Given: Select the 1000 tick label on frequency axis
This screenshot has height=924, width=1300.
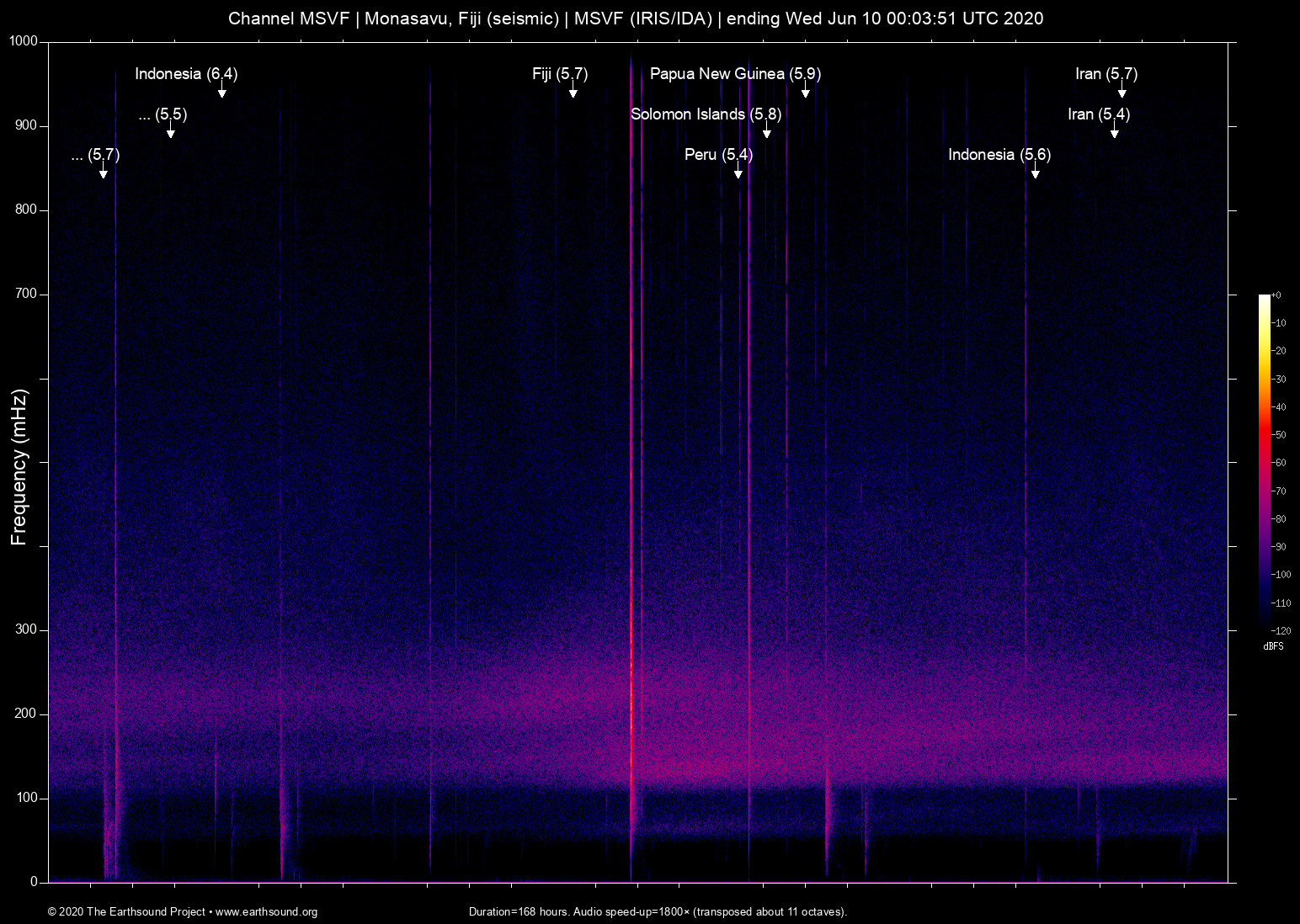Looking at the screenshot, I should (x=24, y=41).
